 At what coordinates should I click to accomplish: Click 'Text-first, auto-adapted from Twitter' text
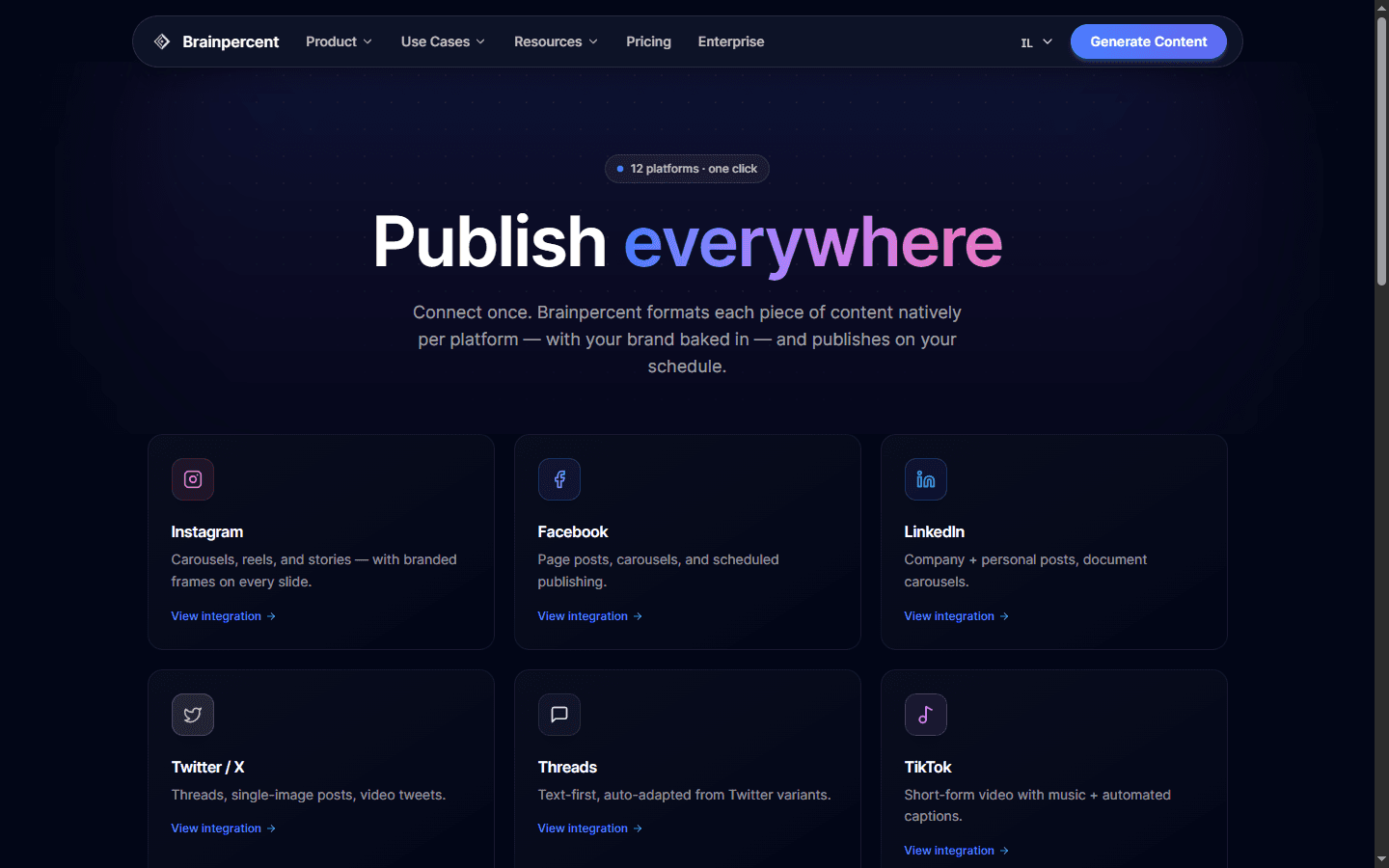tap(685, 795)
